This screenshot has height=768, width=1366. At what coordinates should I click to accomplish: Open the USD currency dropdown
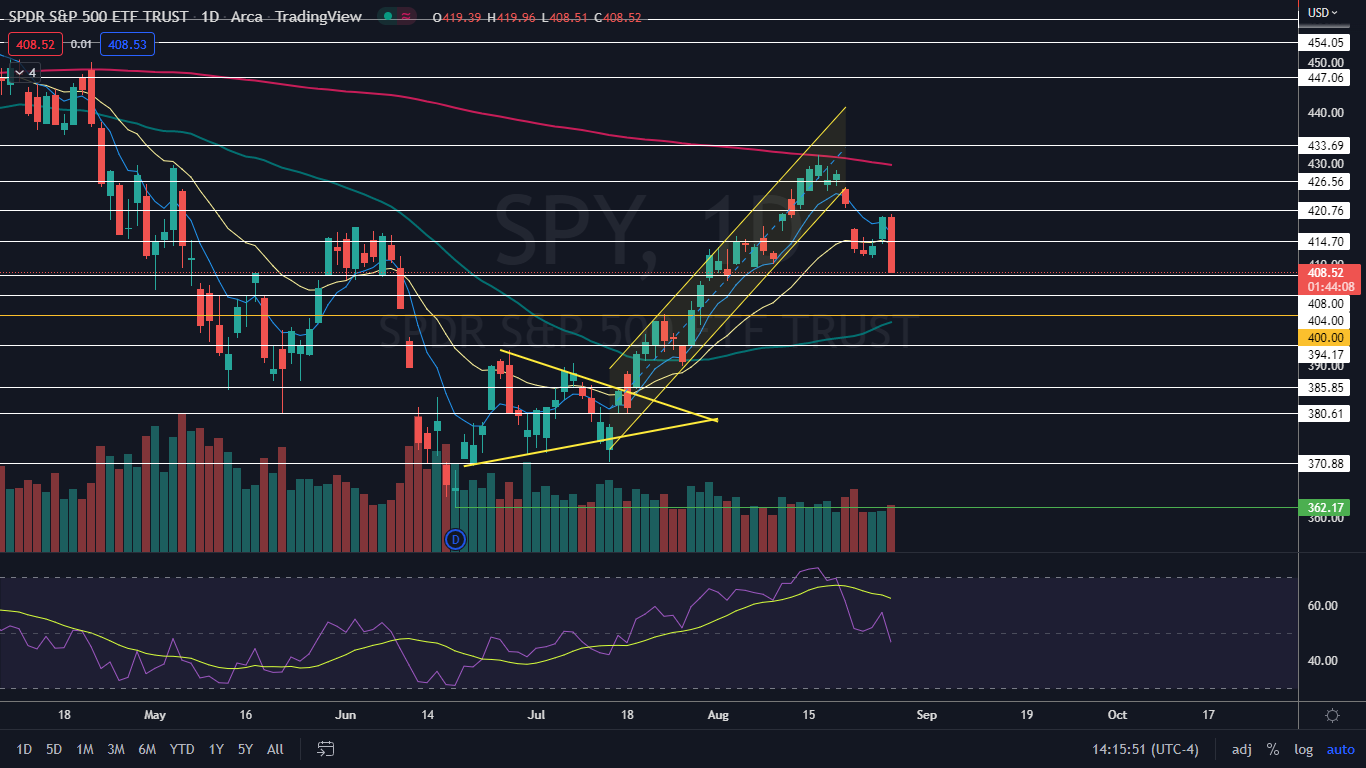1322,12
